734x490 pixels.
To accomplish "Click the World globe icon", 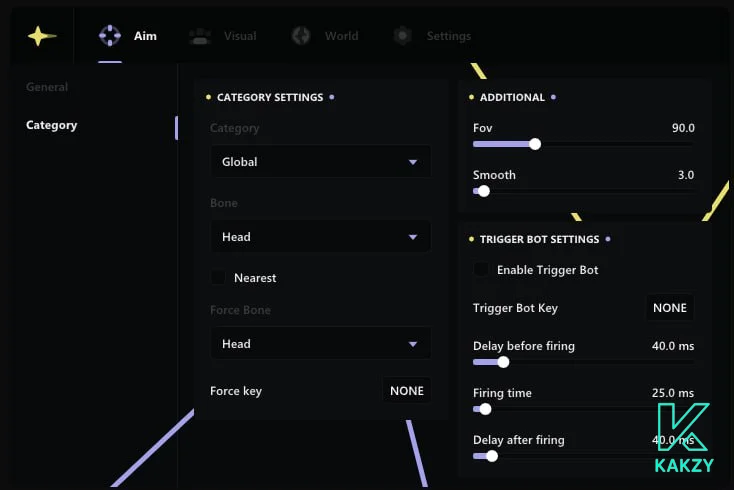I will pyautogui.click(x=301, y=36).
